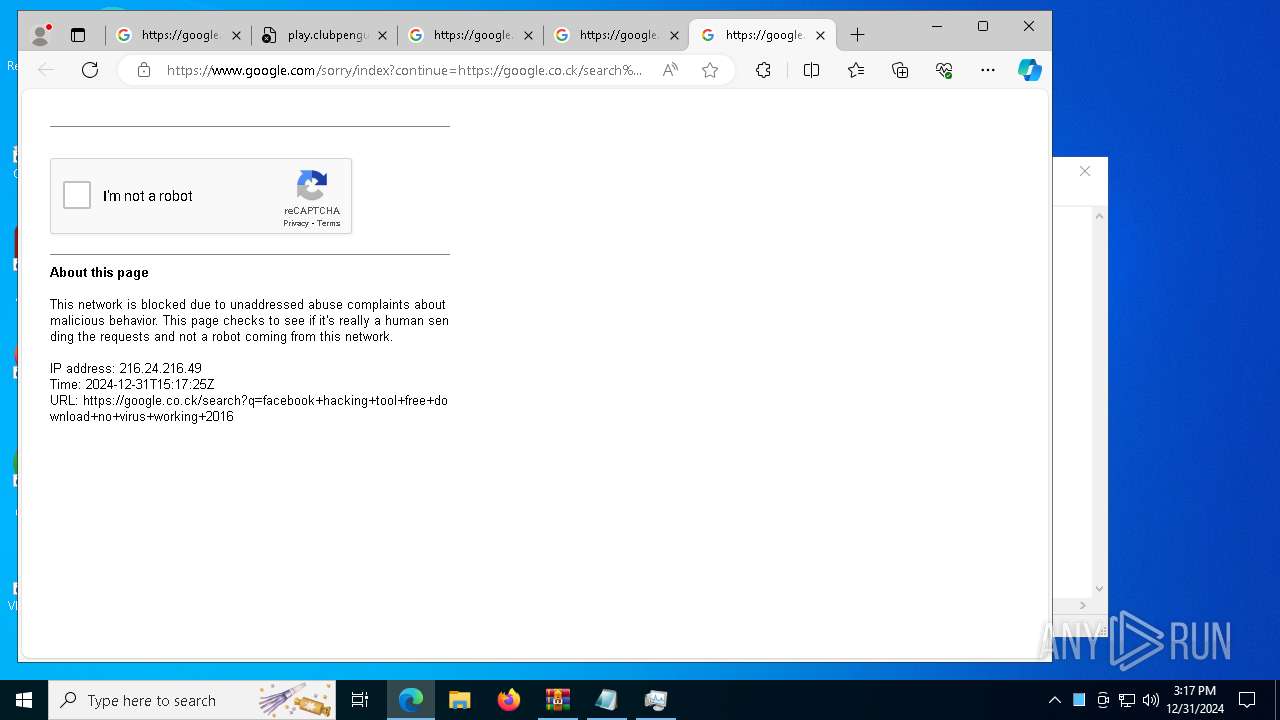Refresh the current page
Image resolution: width=1280 pixels, height=720 pixels.
(x=90, y=70)
